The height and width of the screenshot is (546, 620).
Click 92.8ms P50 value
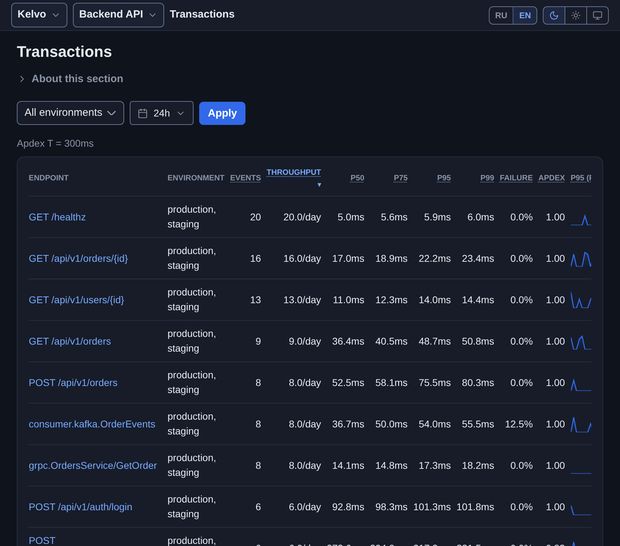click(348, 507)
